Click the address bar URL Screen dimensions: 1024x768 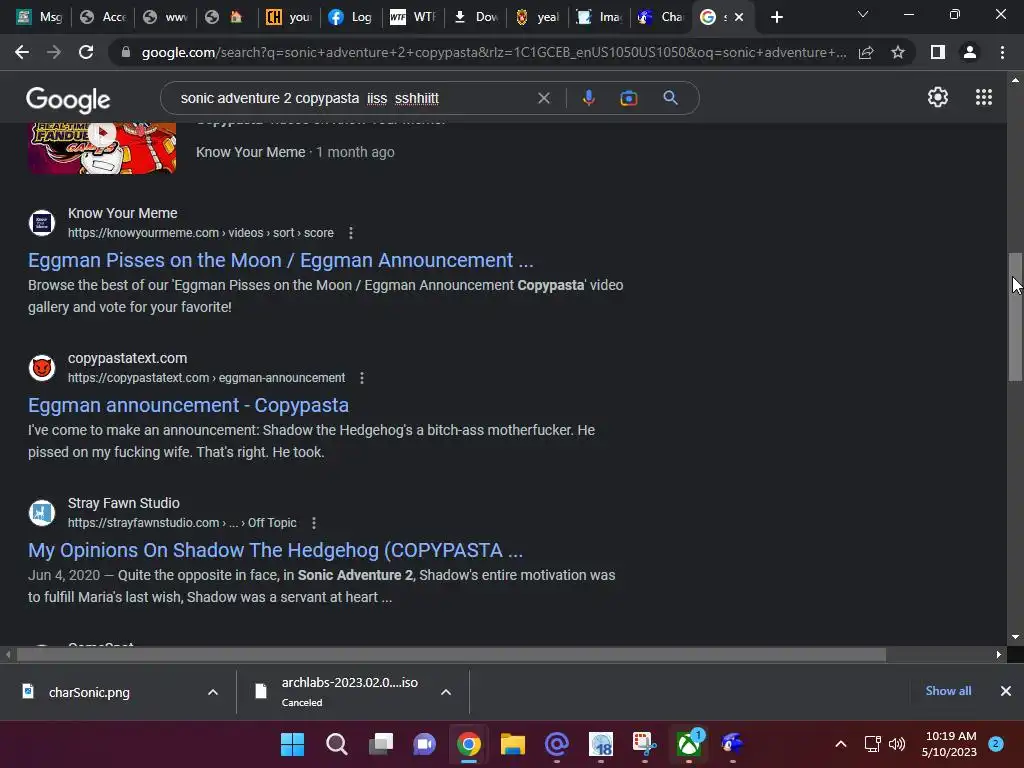(494, 52)
